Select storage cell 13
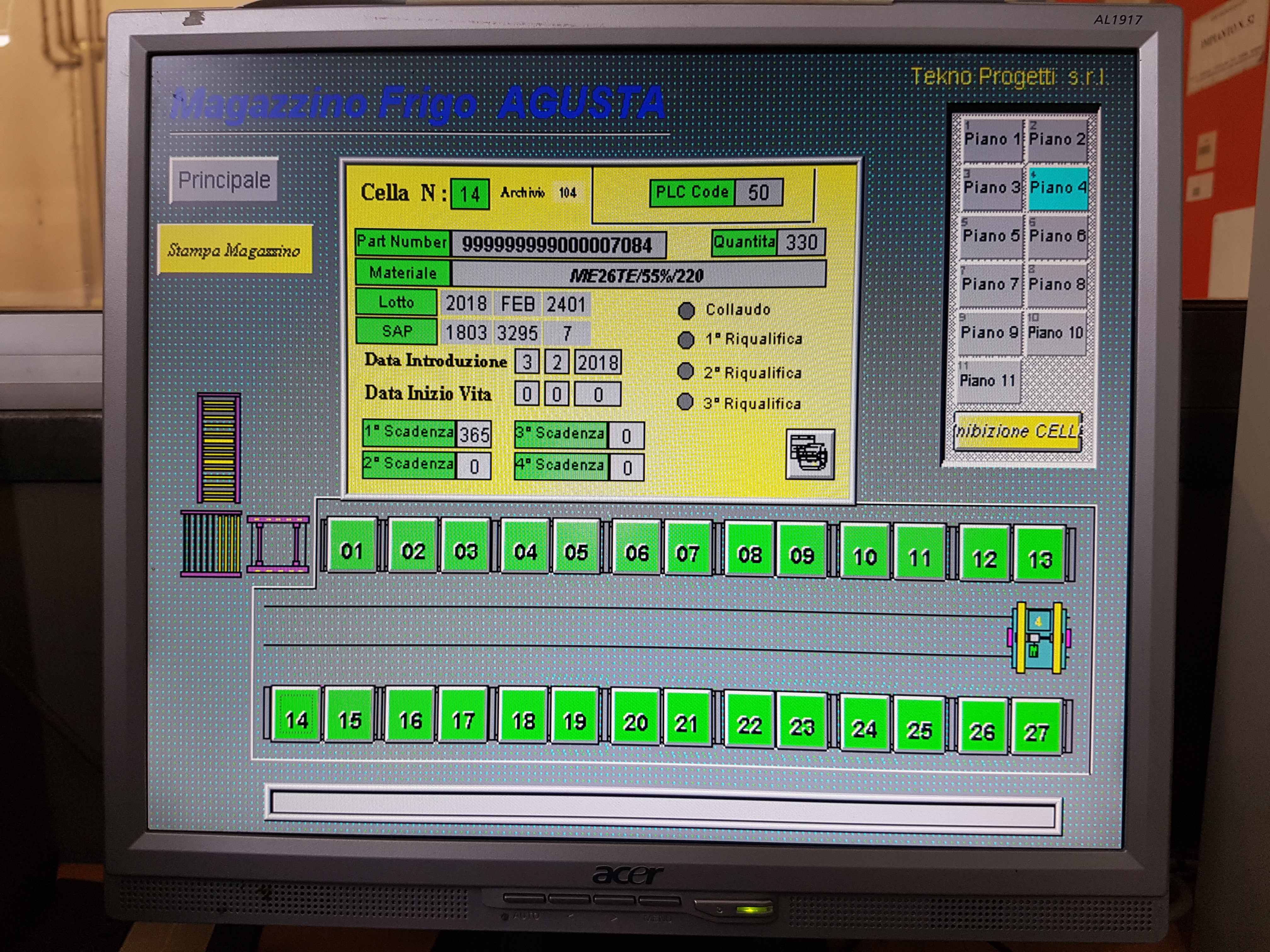Screen dimensions: 1270x952 [x=1040, y=554]
